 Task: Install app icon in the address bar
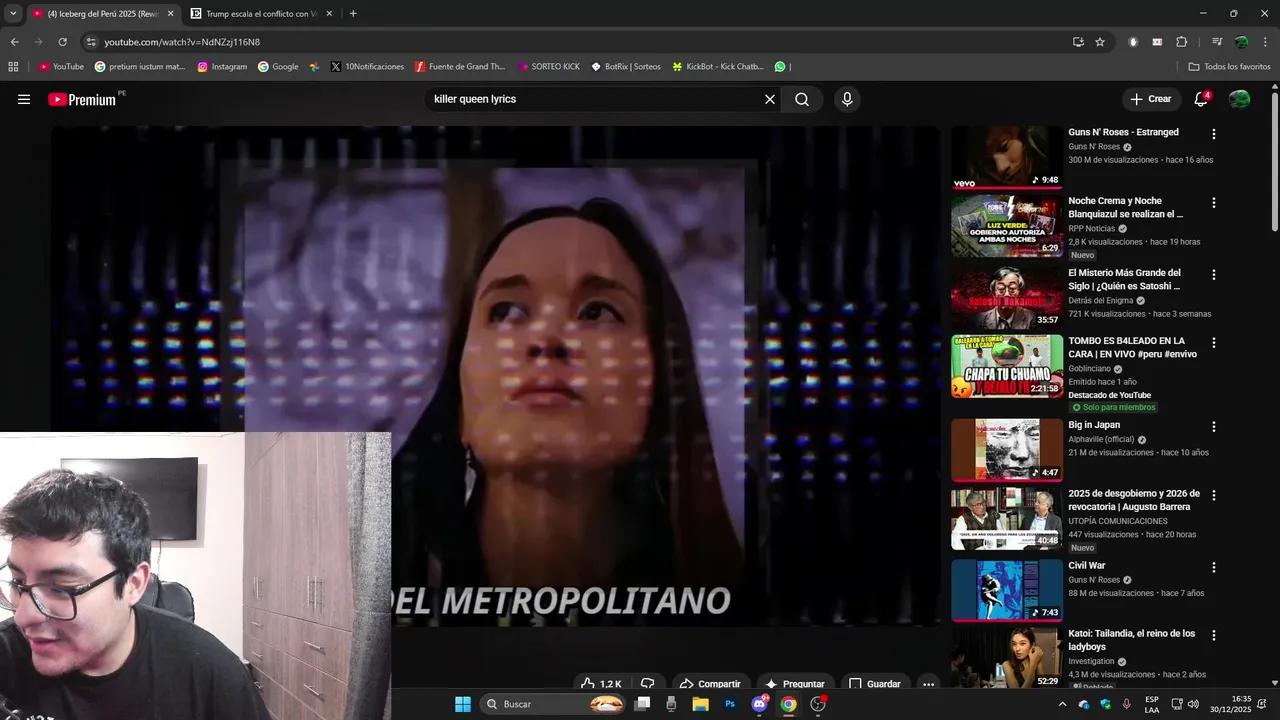[1078, 42]
